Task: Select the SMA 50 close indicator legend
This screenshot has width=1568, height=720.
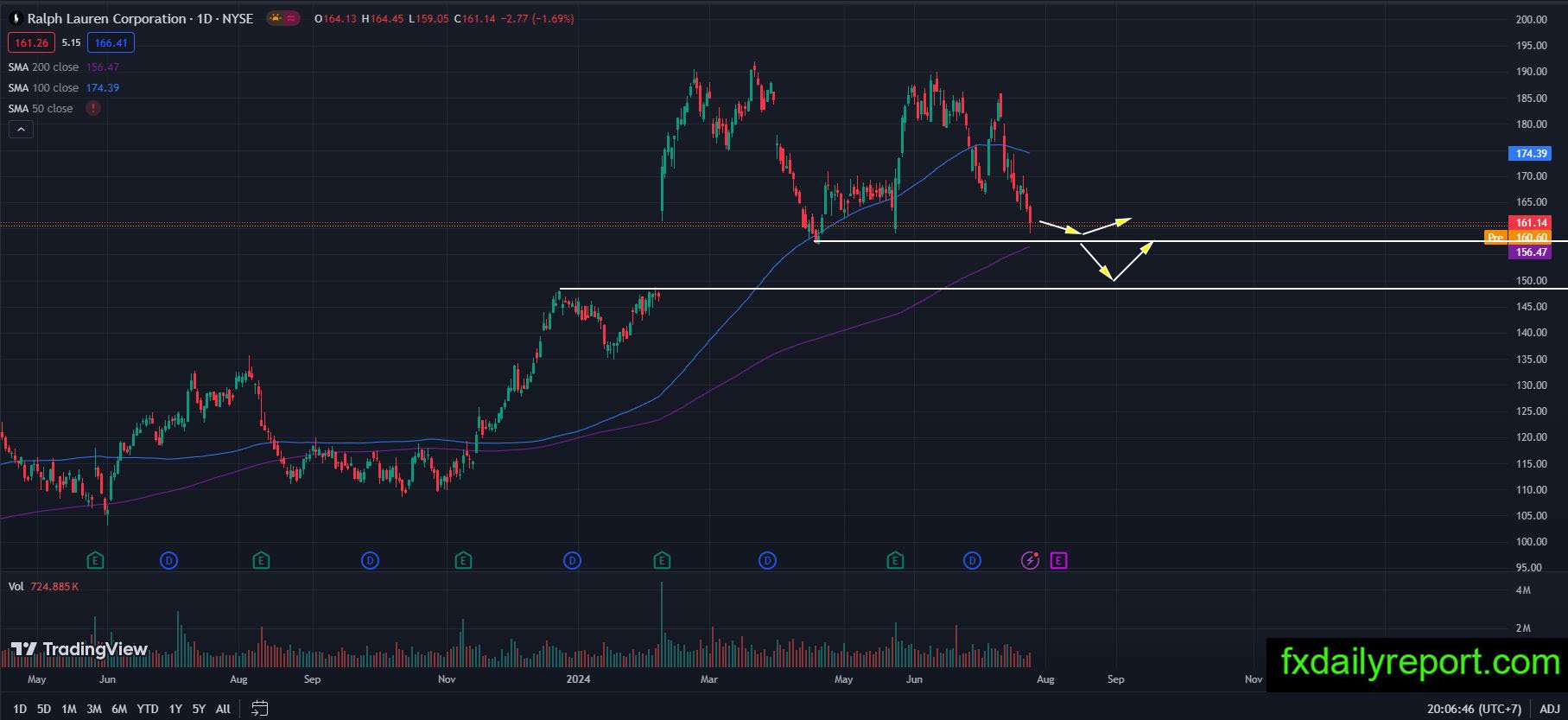Action: point(41,108)
